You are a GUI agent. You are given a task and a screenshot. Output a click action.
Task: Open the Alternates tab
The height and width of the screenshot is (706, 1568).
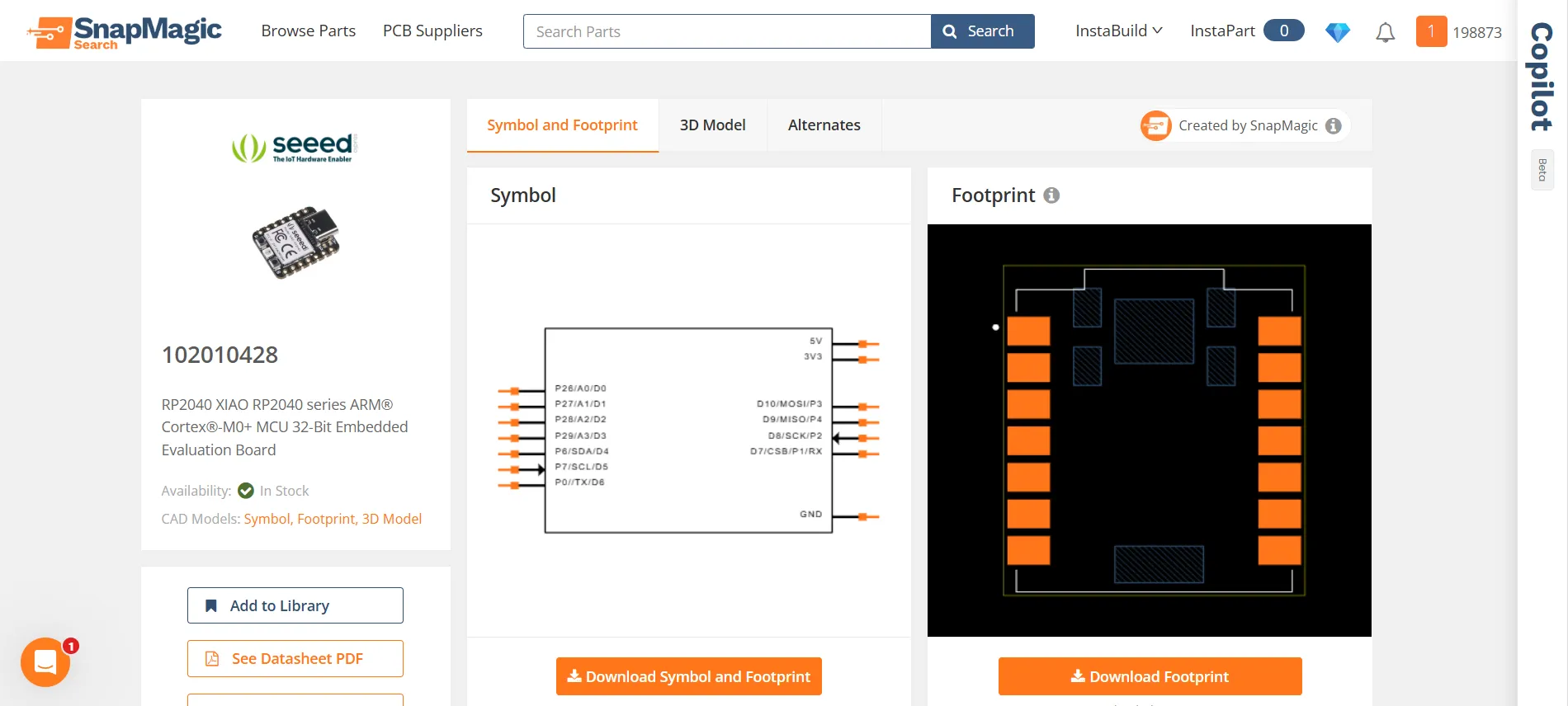pyautogui.click(x=824, y=125)
